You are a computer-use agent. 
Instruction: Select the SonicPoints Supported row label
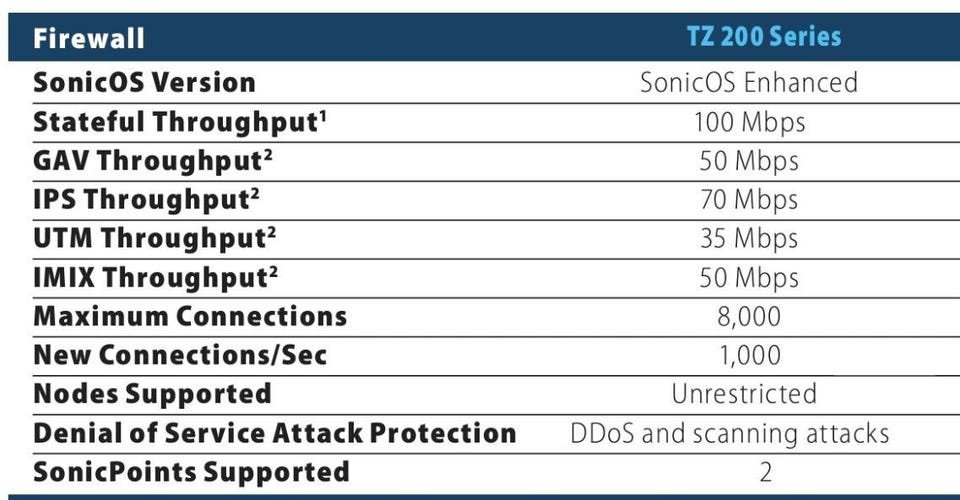(192, 472)
